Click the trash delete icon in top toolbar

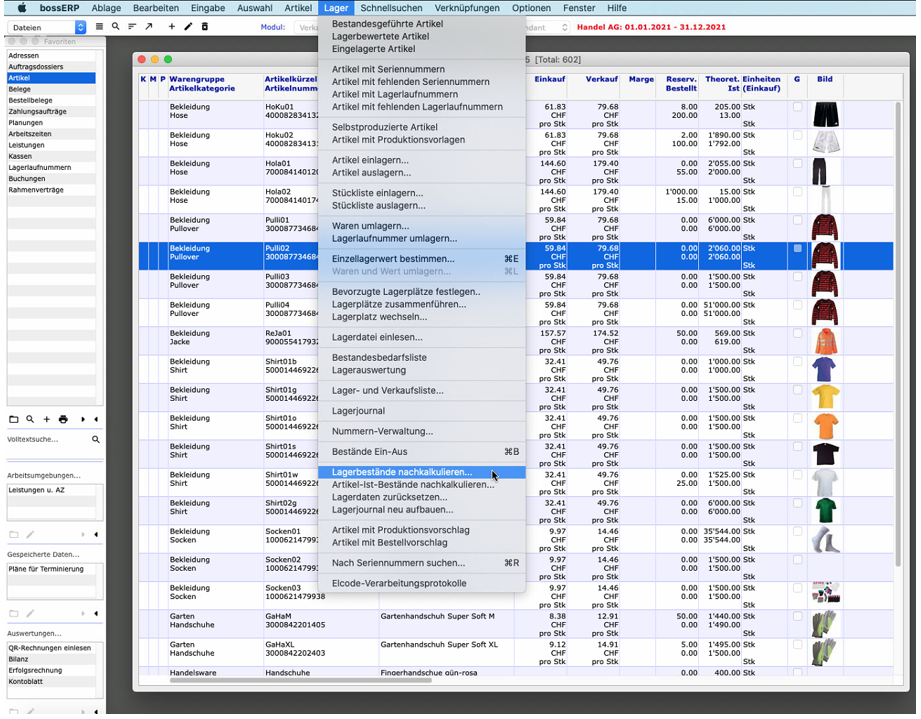[x=205, y=27]
